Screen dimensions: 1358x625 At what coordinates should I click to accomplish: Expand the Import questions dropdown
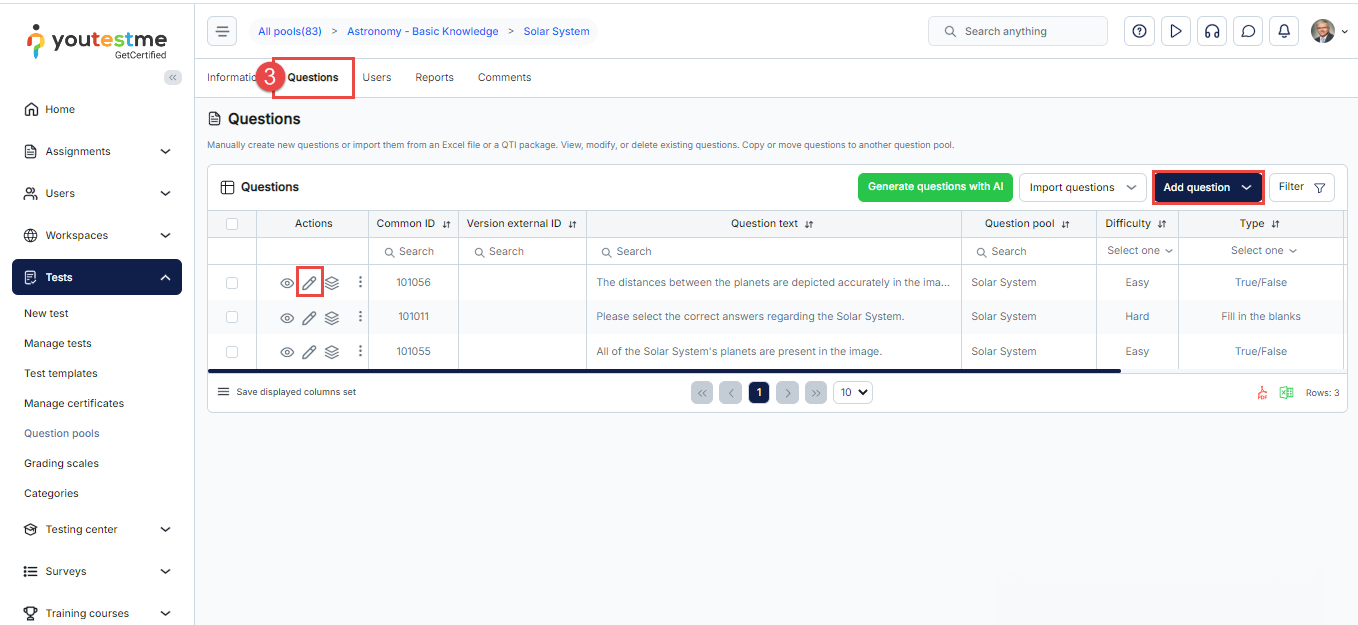coord(1082,187)
